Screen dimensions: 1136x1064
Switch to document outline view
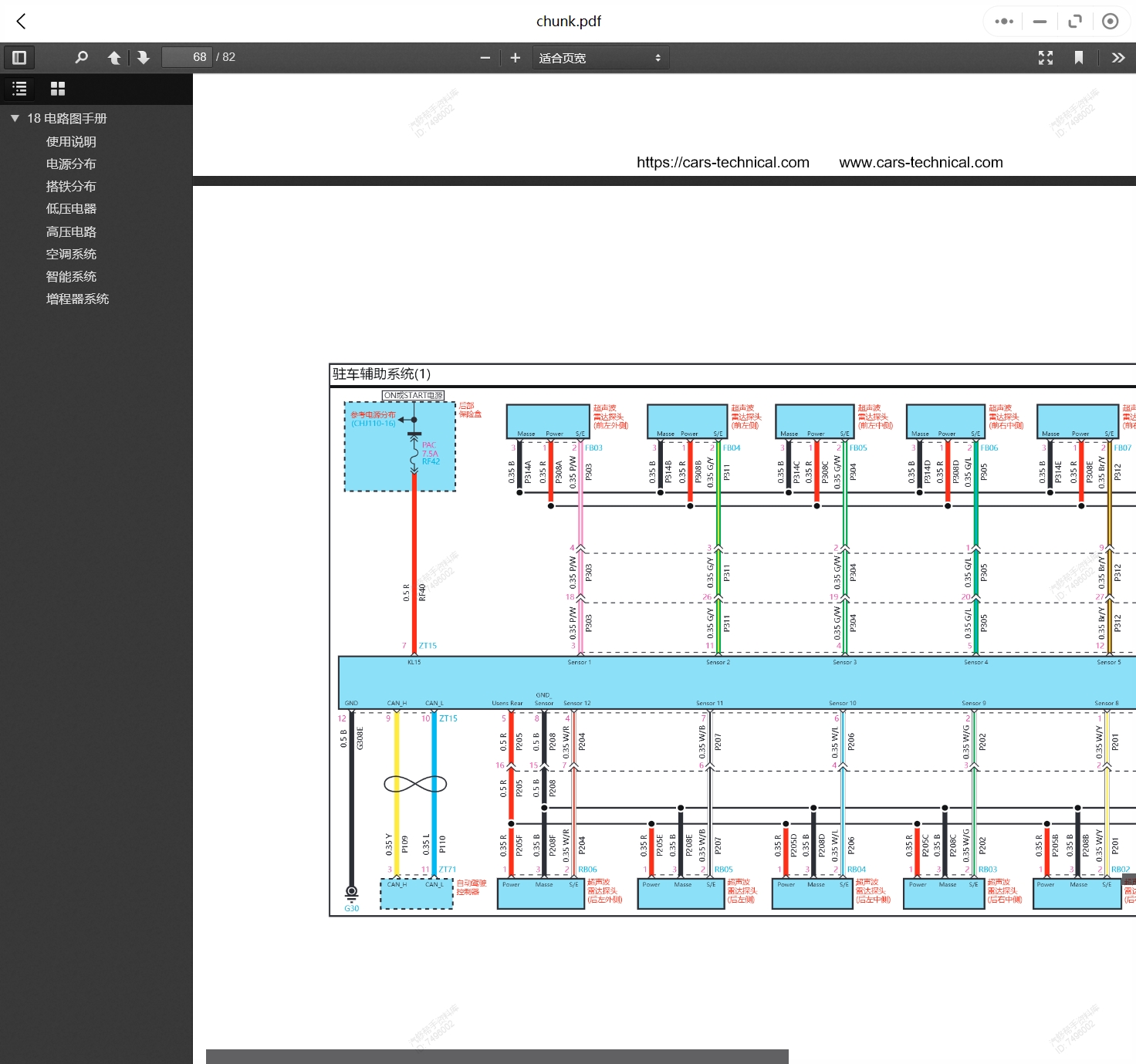click(19, 89)
